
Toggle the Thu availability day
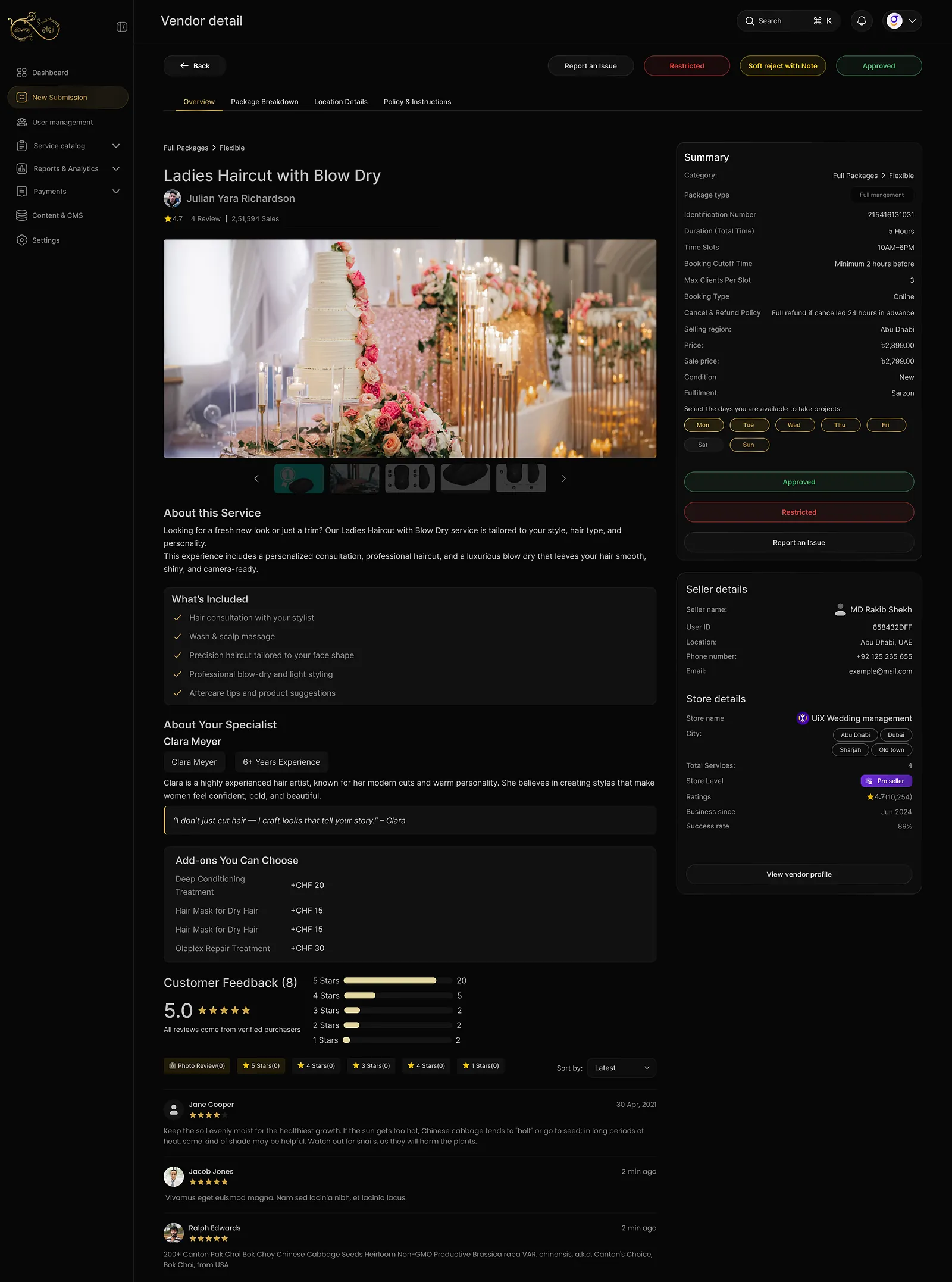841,425
